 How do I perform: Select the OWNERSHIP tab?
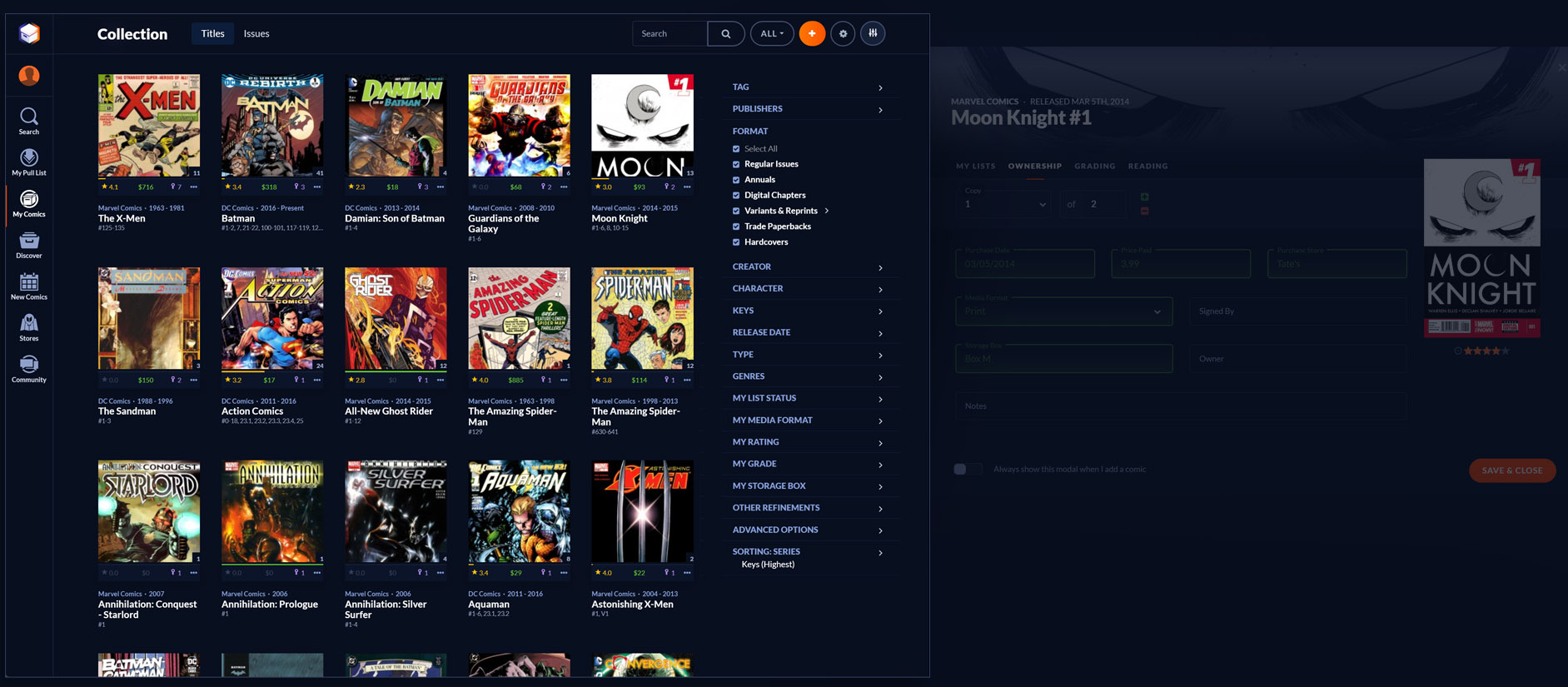coord(1035,167)
